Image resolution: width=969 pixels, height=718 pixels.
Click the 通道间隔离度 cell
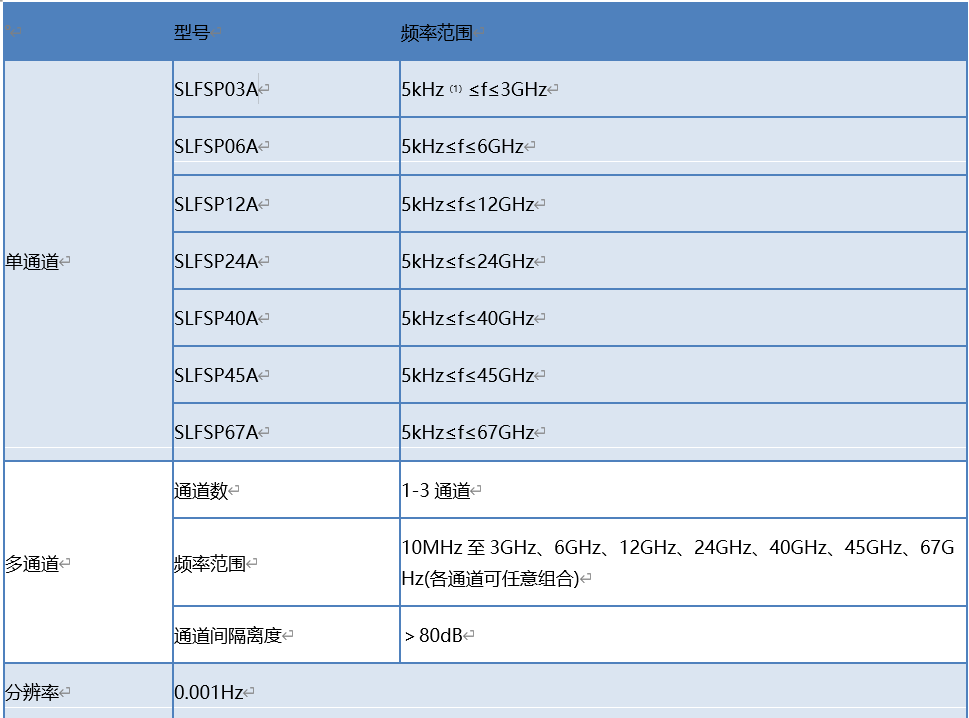[228, 635]
